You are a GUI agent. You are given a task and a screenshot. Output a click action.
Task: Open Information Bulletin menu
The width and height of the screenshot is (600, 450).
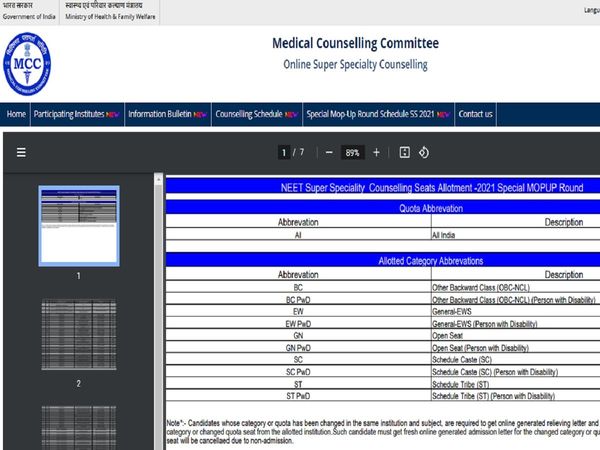pos(168,114)
